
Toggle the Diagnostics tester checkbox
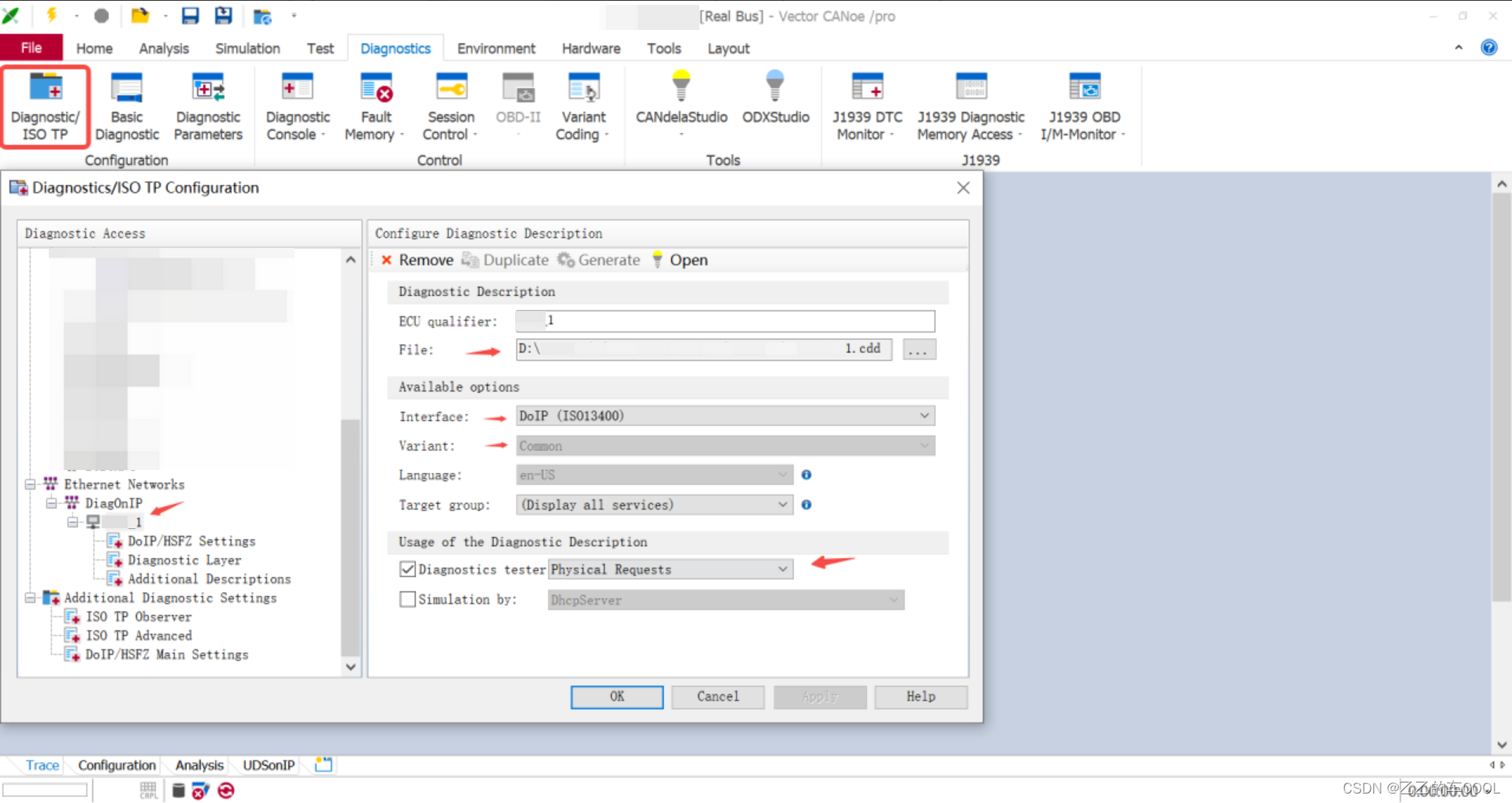[x=408, y=569]
